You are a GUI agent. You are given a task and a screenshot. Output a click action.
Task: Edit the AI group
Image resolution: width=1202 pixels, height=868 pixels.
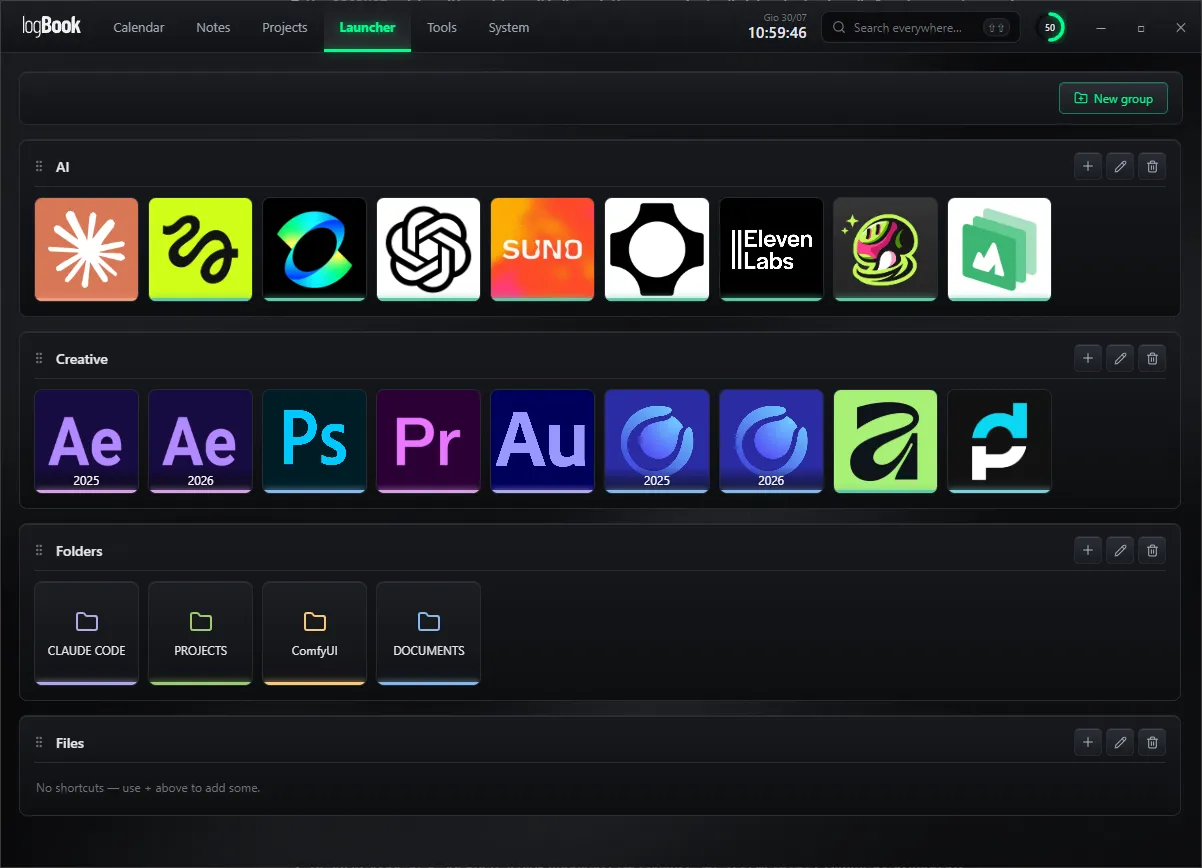pos(1121,166)
